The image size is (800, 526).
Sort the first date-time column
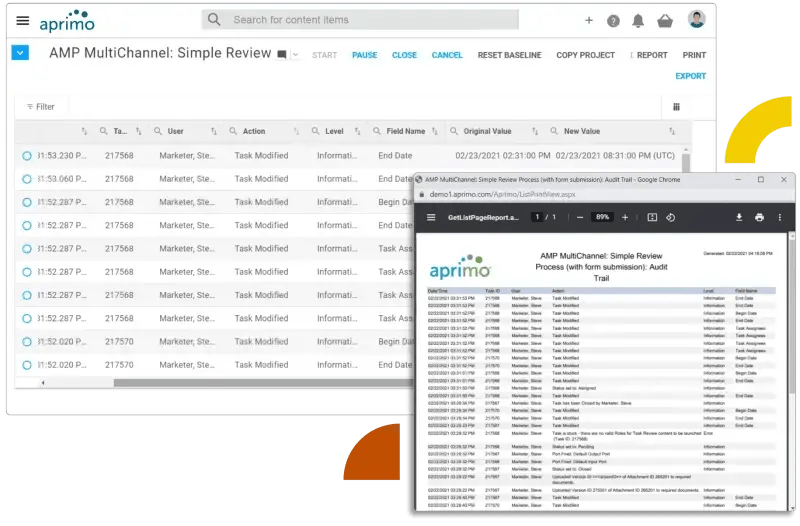point(84,131)
